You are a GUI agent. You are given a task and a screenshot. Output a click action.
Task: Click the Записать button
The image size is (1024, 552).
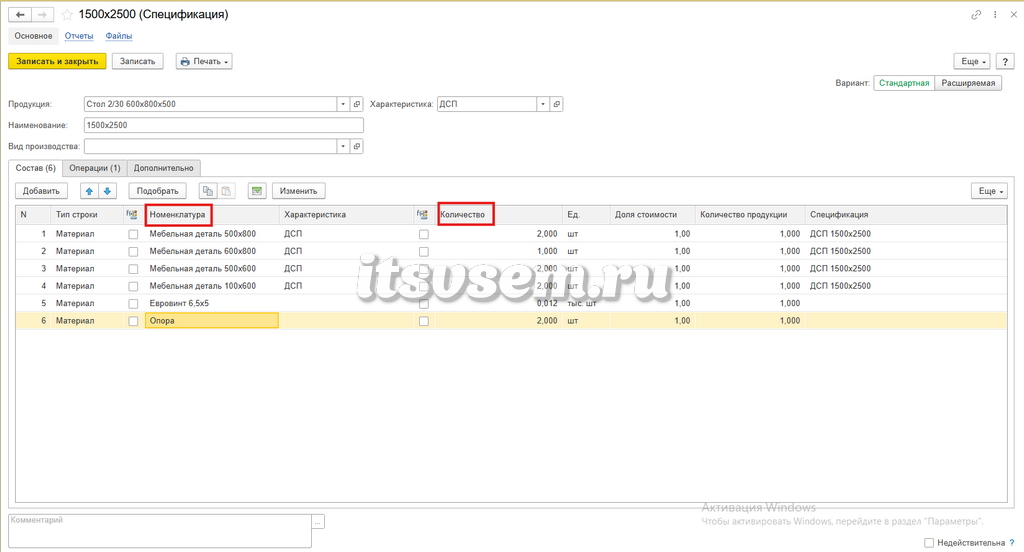(137, 61)
